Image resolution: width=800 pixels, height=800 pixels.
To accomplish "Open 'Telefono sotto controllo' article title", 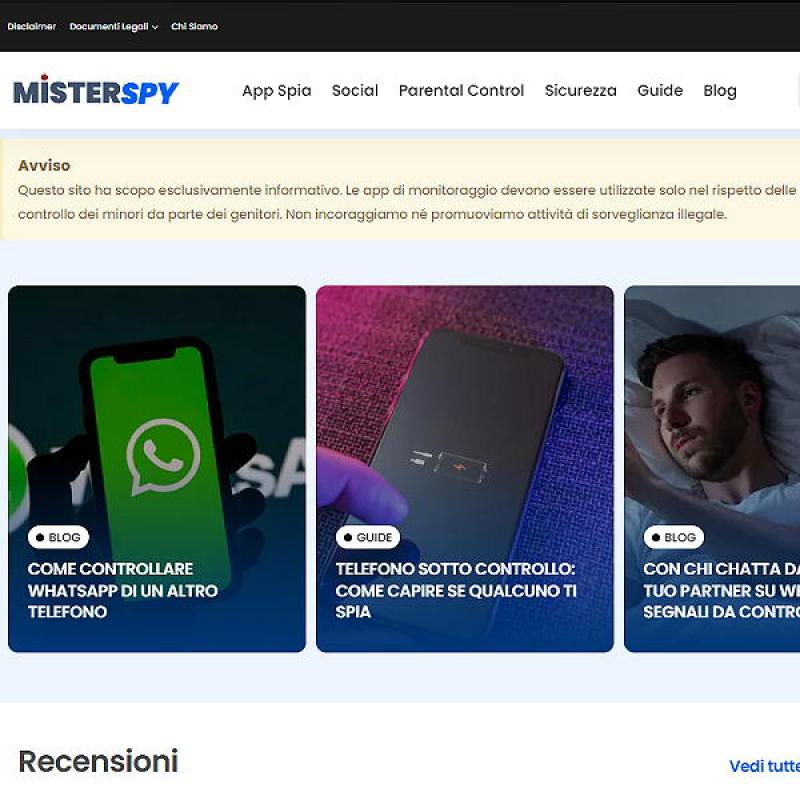I will (x=456, y=590).
